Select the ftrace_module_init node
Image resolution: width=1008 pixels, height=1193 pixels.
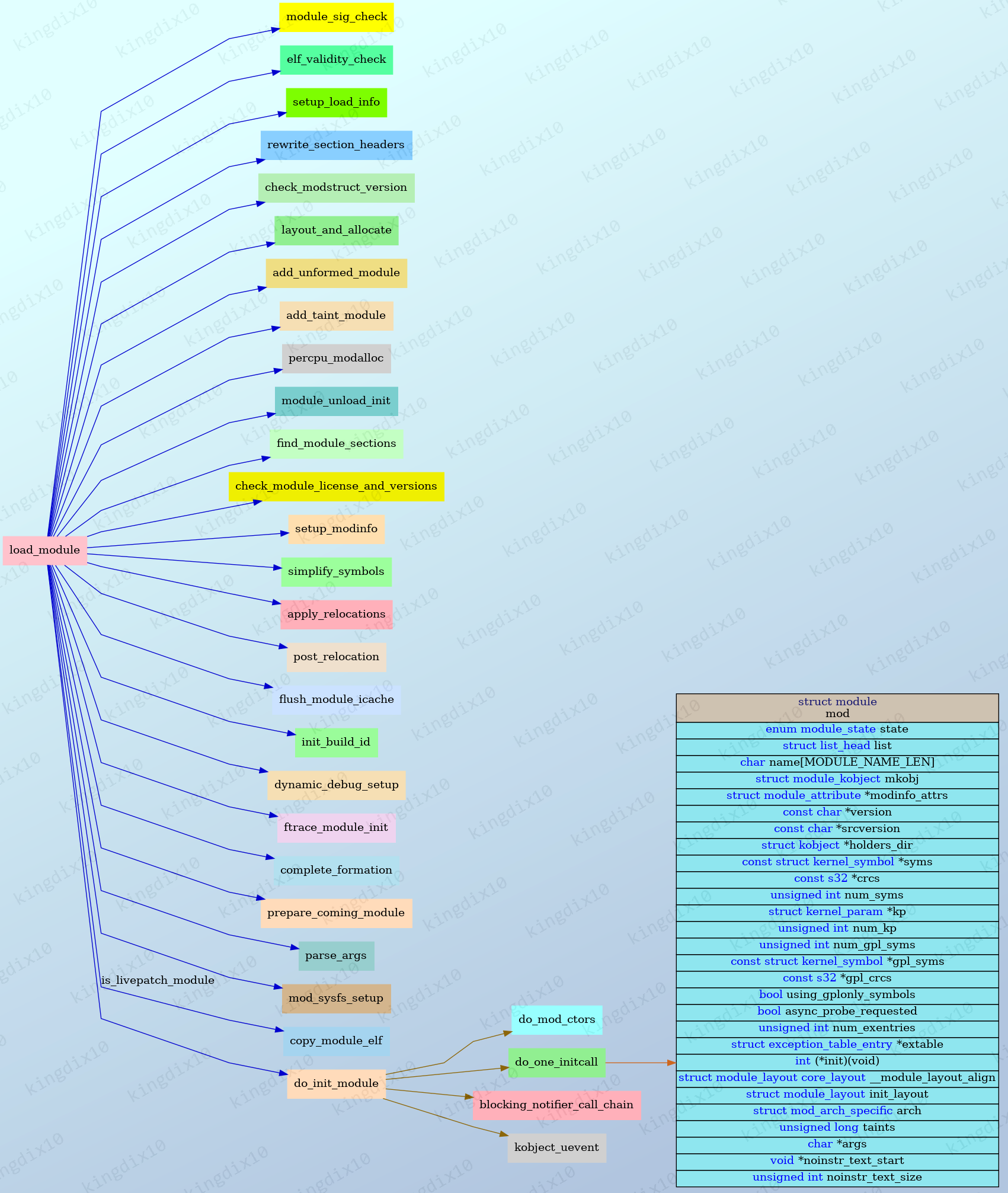pos(337,827)
